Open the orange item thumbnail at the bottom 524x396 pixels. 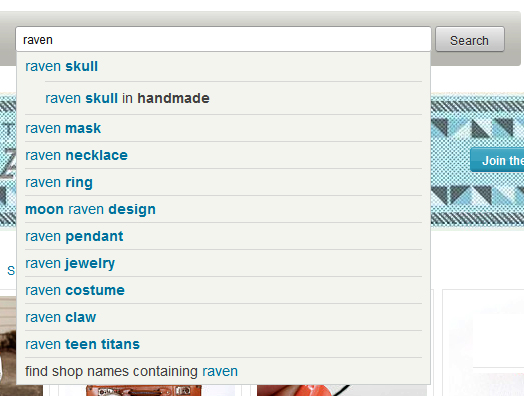[144, 390]
